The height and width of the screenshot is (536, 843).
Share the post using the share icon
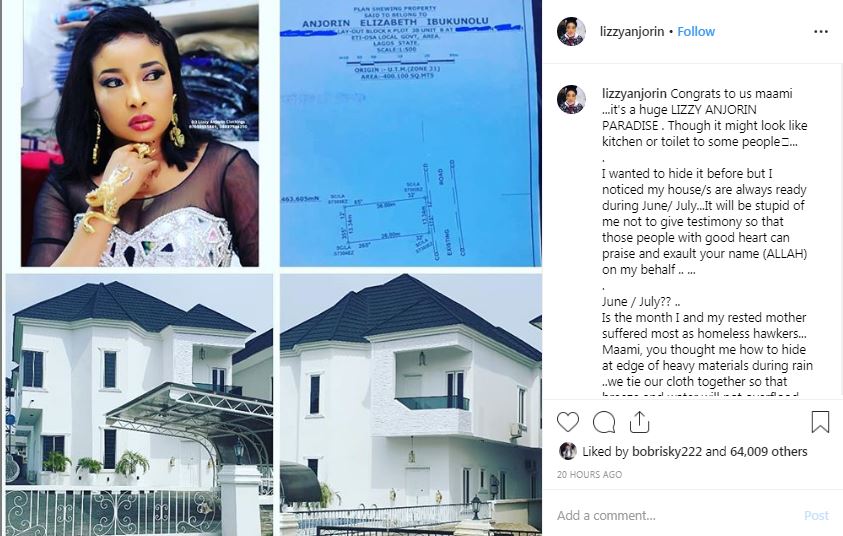pyautogui.click(x=639, y=422)
